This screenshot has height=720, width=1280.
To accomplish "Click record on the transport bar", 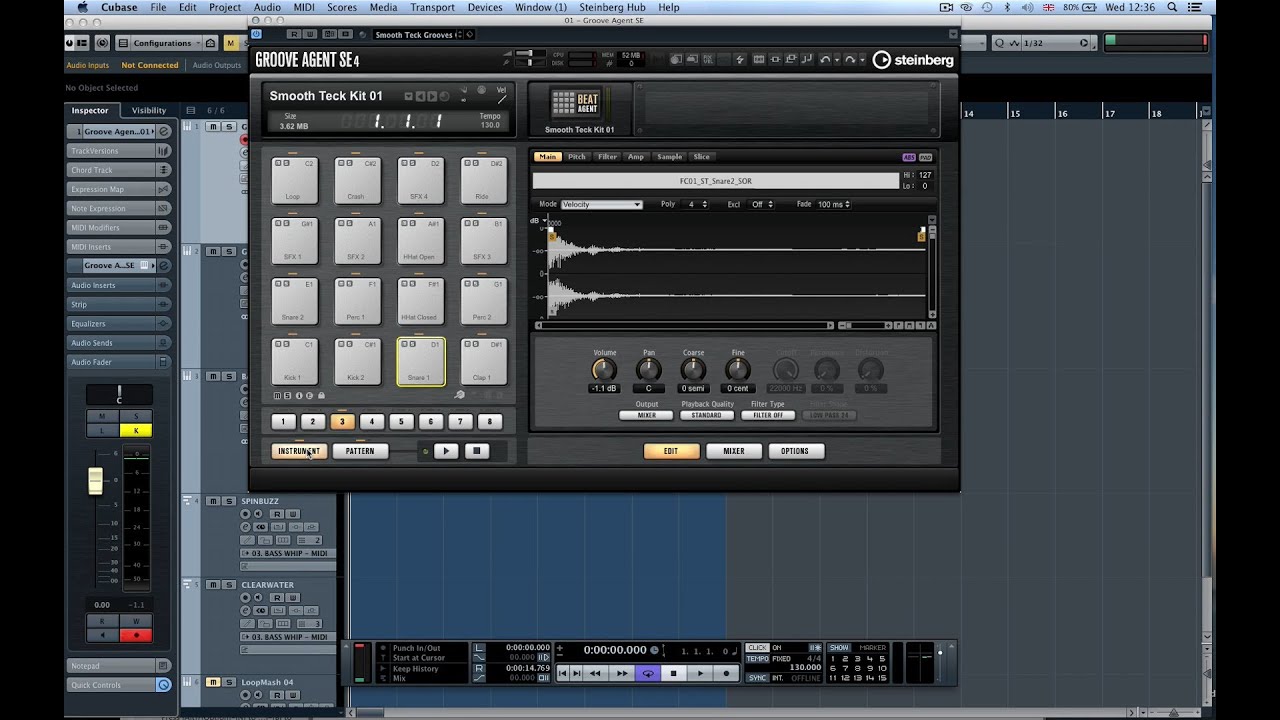I will (x=726, y=674).
